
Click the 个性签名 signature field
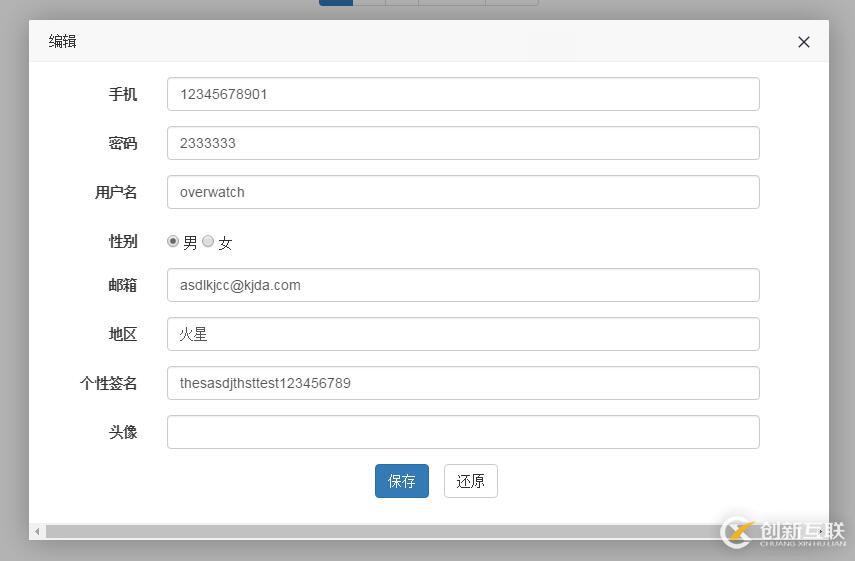coord(463,383)
